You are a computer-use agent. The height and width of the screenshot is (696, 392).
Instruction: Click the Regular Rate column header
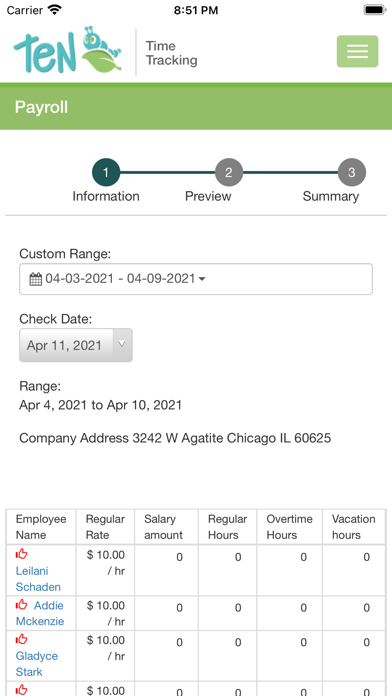pyautogui.click(x=105, y=527)
